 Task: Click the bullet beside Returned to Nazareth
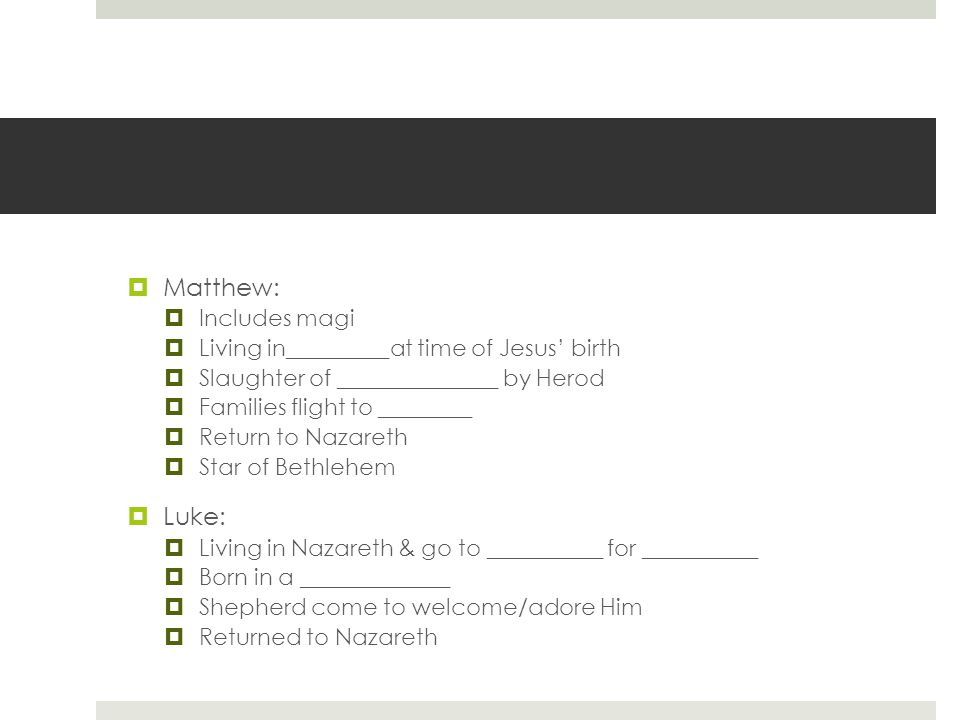pos(174,637)
